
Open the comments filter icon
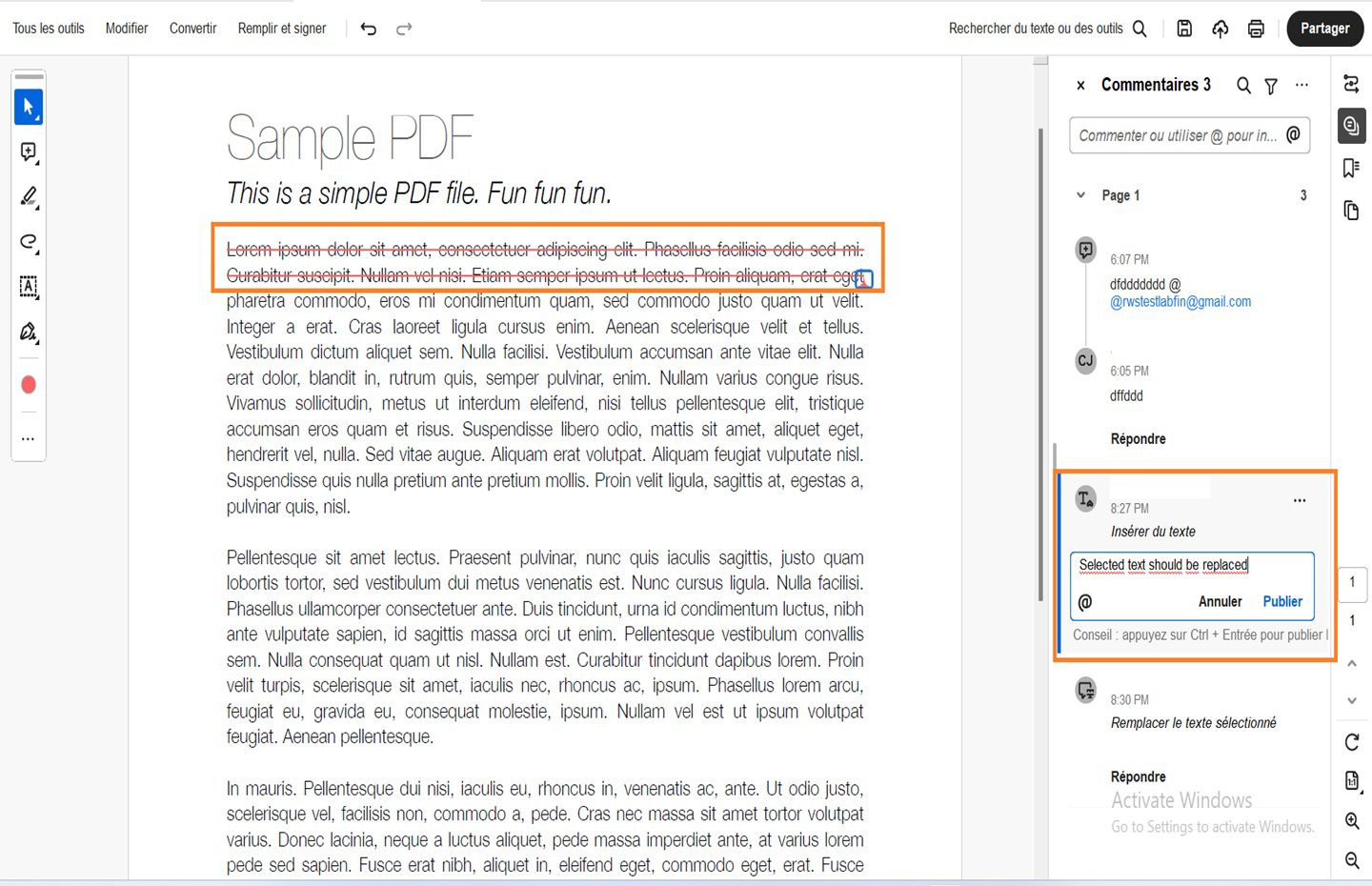coord(1271,85)
